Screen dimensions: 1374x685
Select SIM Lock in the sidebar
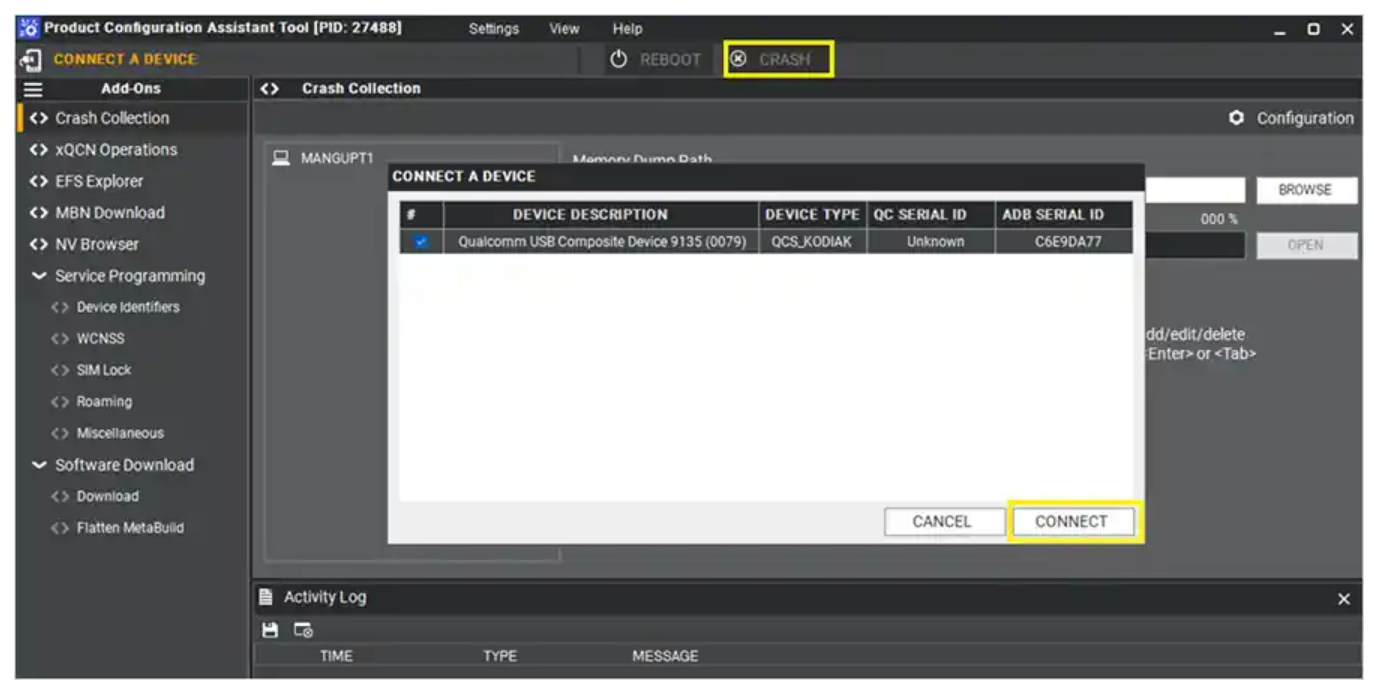[104, 370]
